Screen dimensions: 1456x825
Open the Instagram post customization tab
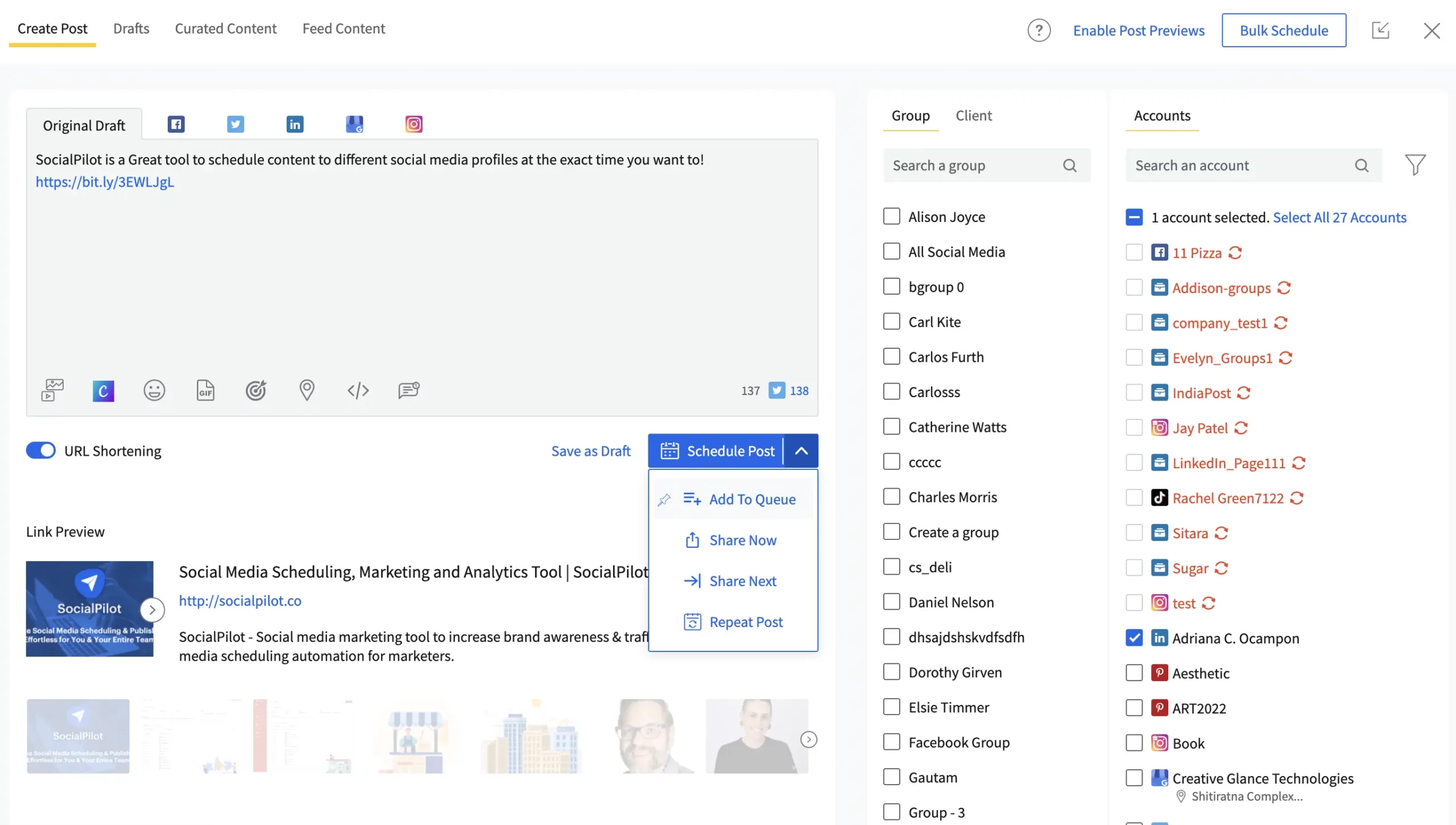413,124
